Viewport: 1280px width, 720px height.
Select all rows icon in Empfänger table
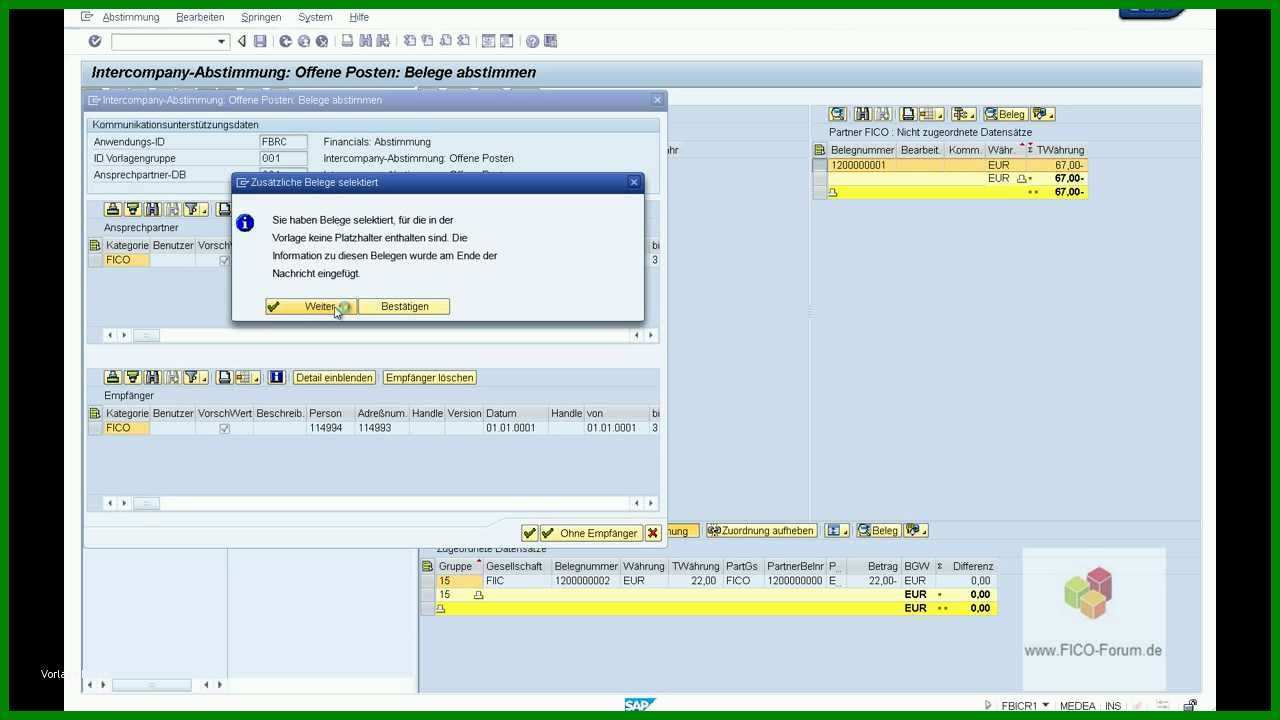pos(95,413)
